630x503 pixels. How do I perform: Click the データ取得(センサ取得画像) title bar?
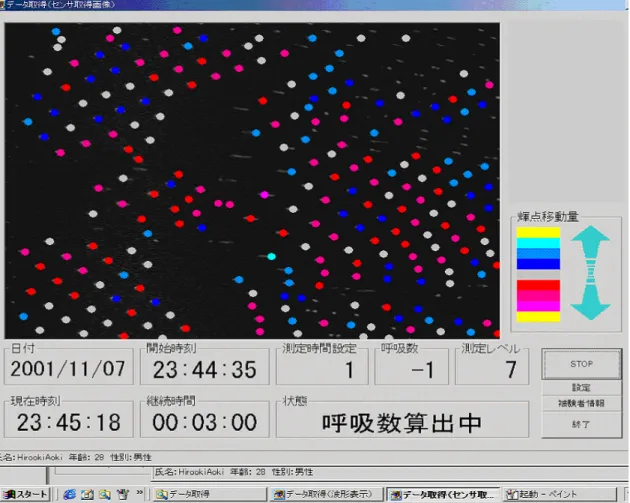click(315, 5)
